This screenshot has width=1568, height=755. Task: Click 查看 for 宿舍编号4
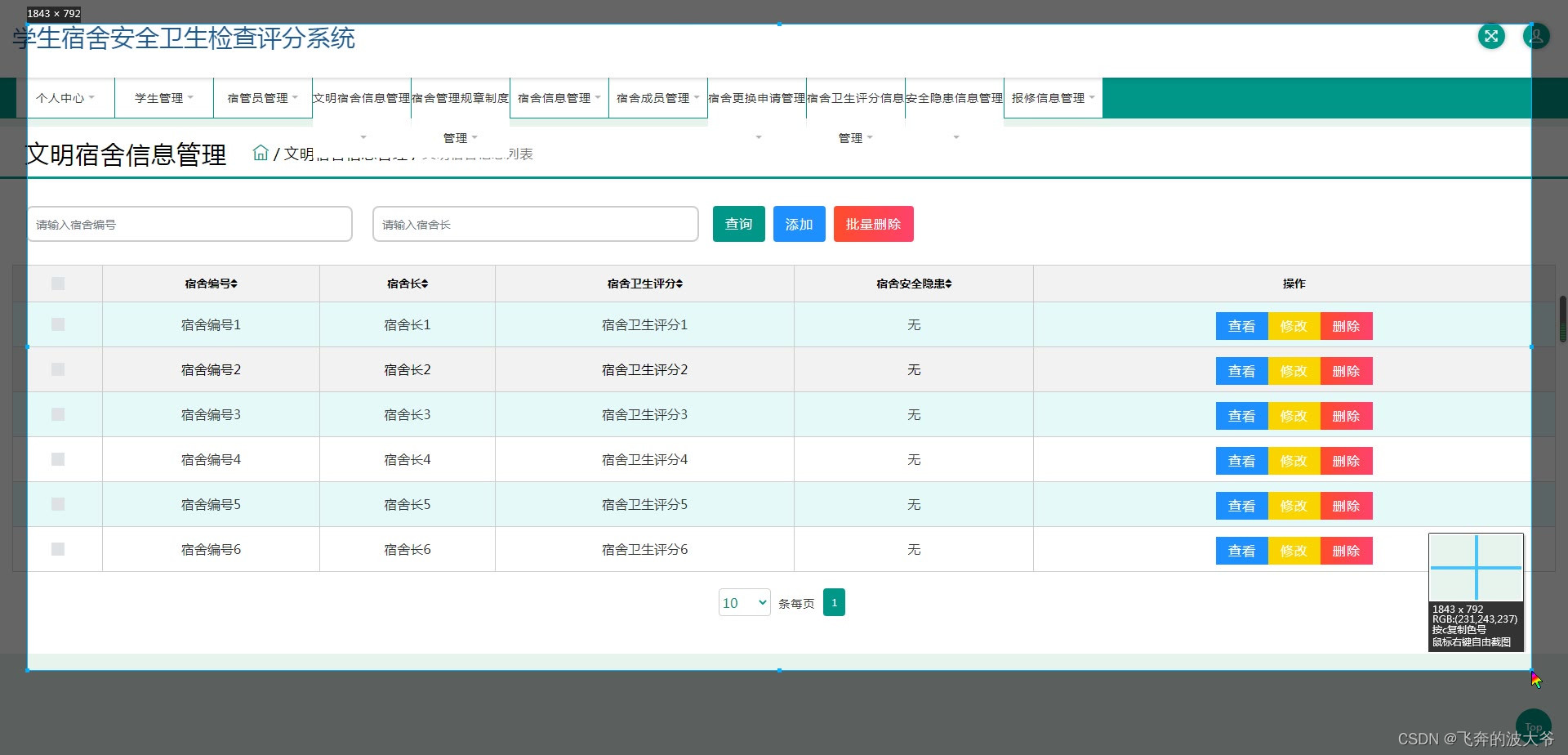(x=1242, y=461)
